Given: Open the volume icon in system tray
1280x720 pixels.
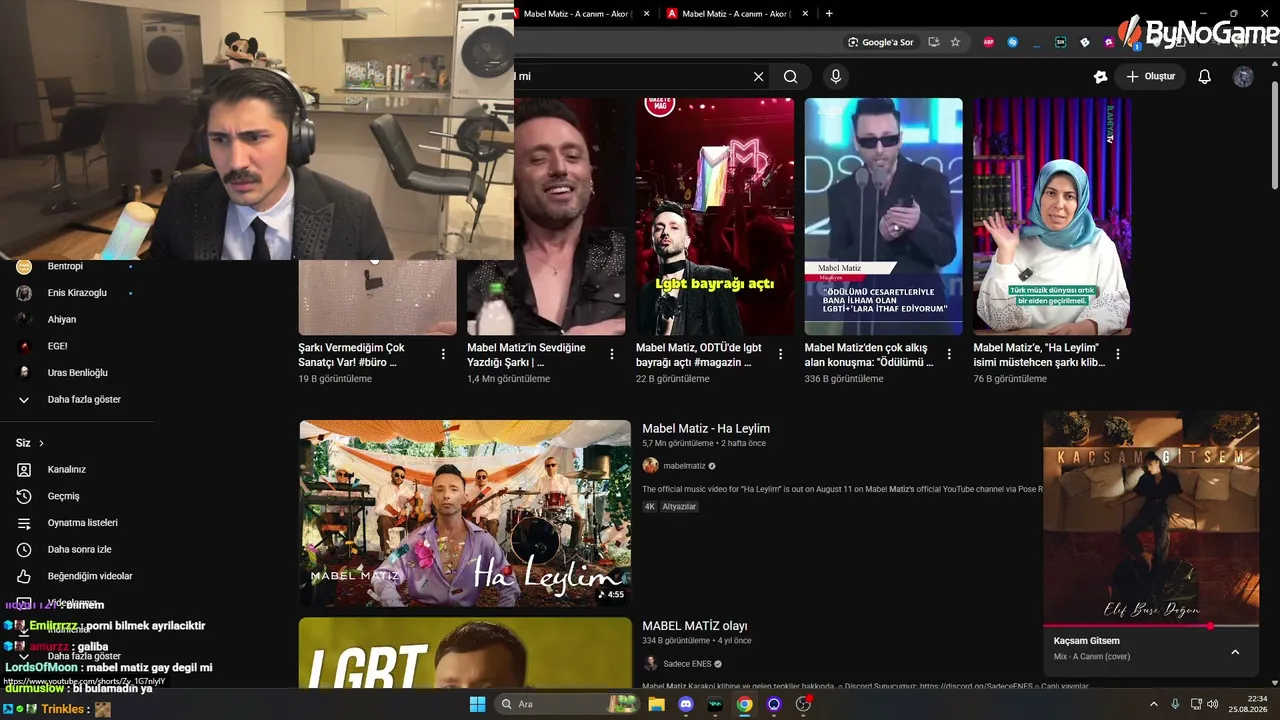Looking at the screenshot, I should [x=1212, y=704].
